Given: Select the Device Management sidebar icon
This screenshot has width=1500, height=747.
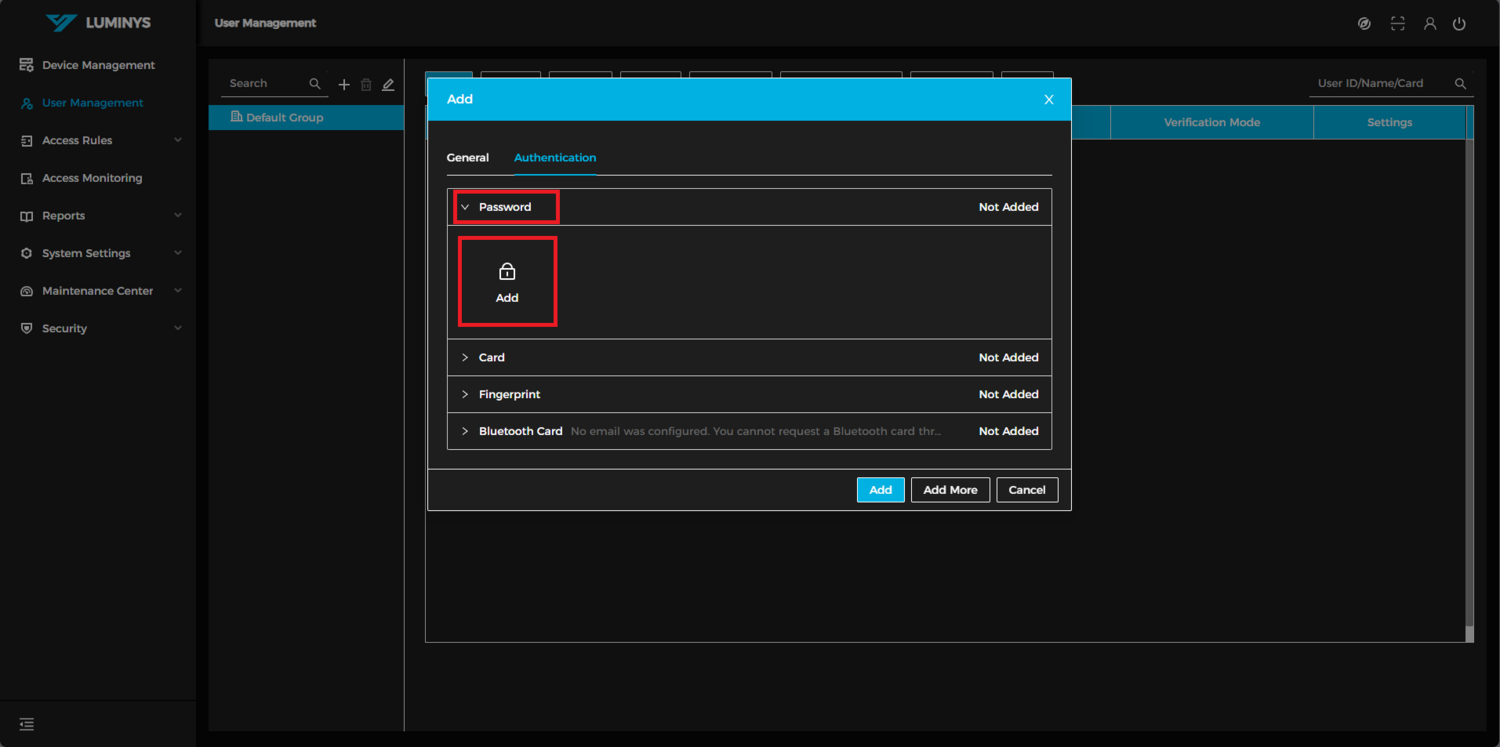Looking at the screenshot, I should tap(25, 64).
